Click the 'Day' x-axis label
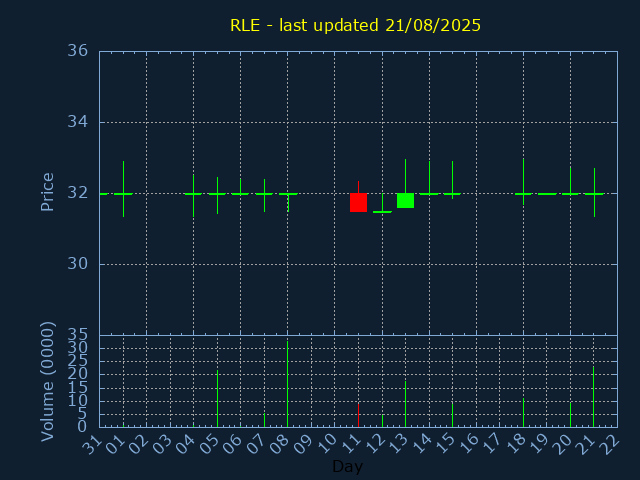The height and width of the screenshot is (480, 640). [x=347, y=466]
